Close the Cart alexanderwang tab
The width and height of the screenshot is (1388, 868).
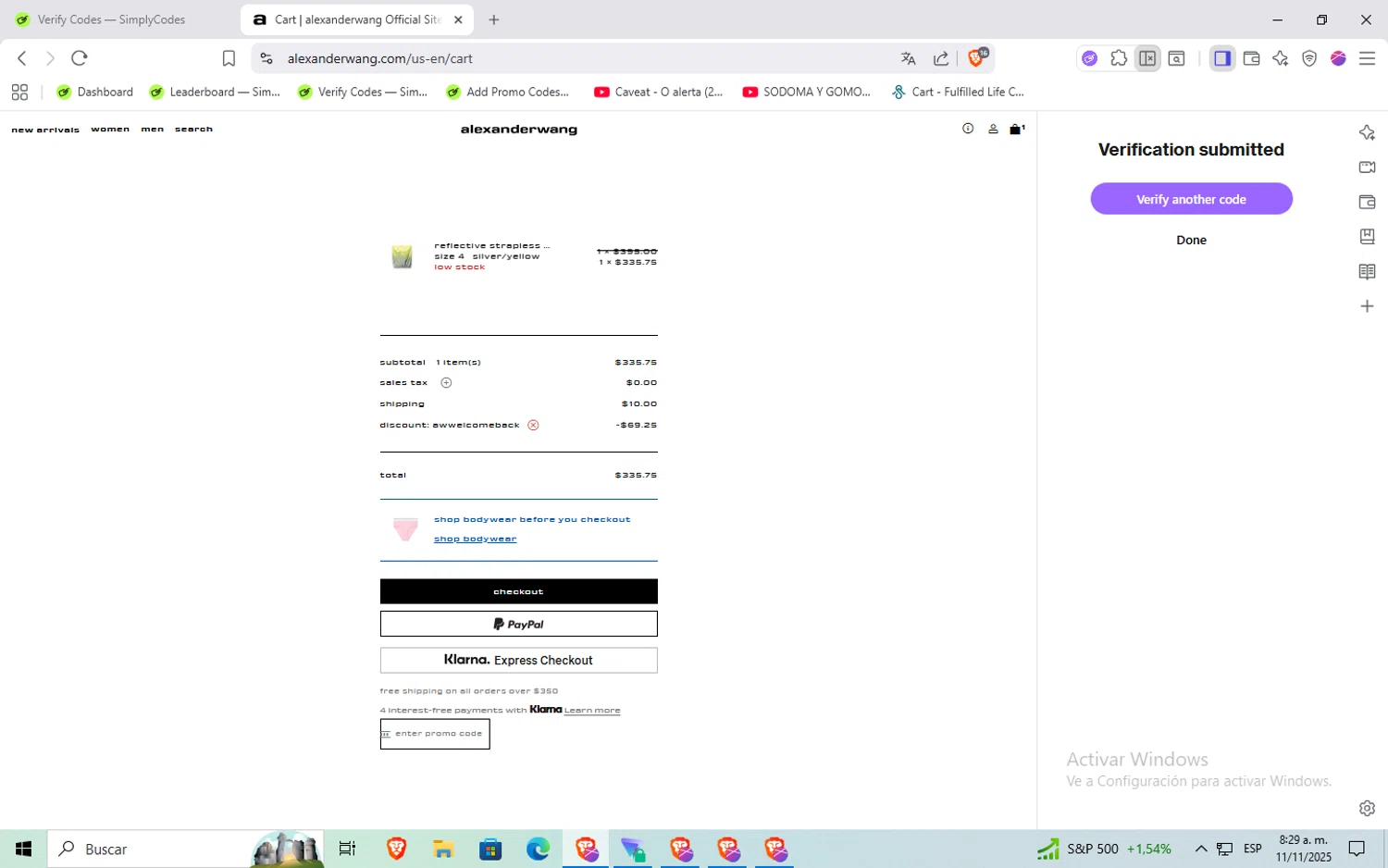[458, 19]
